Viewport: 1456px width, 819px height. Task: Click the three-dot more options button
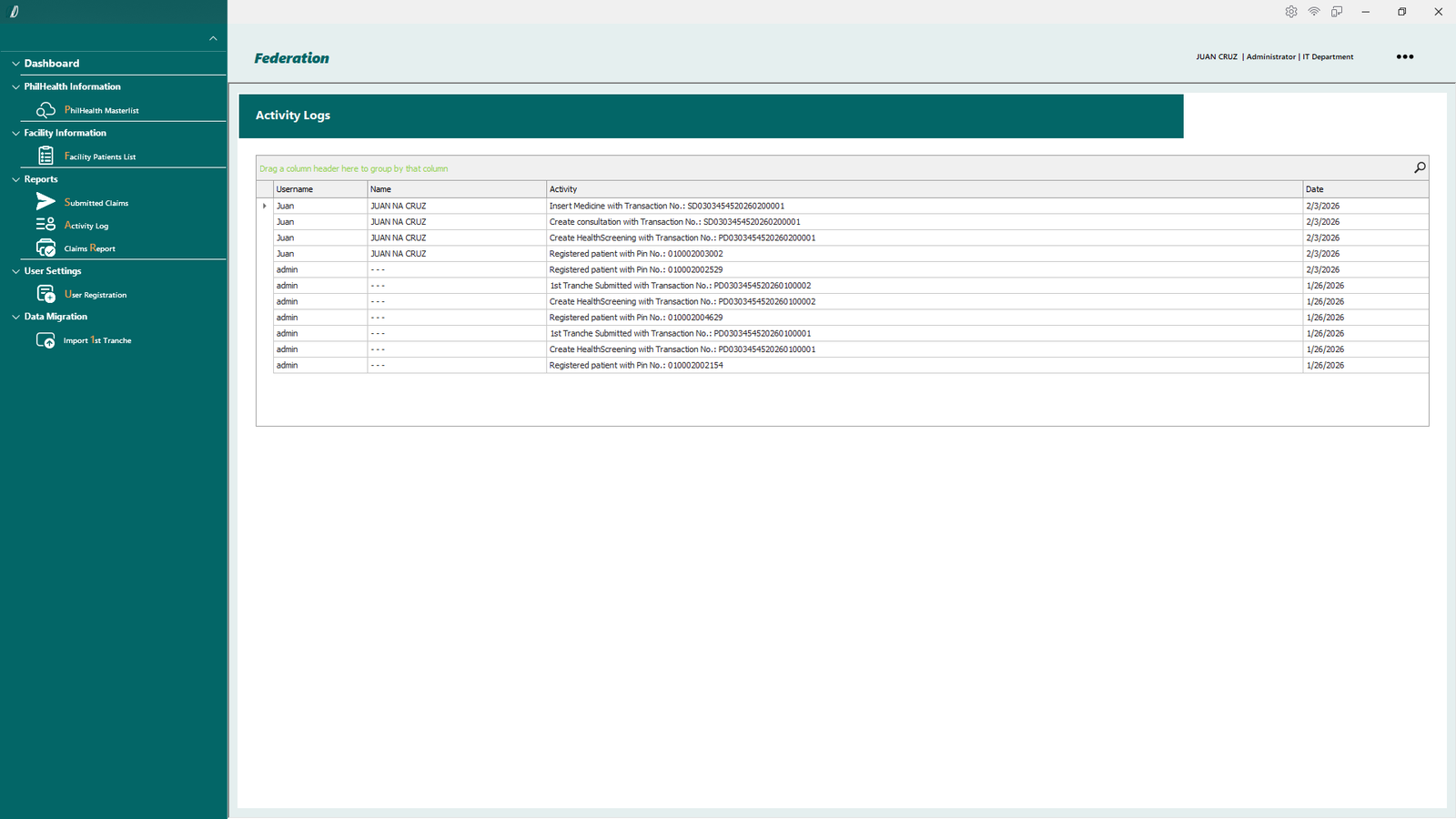1405,56
